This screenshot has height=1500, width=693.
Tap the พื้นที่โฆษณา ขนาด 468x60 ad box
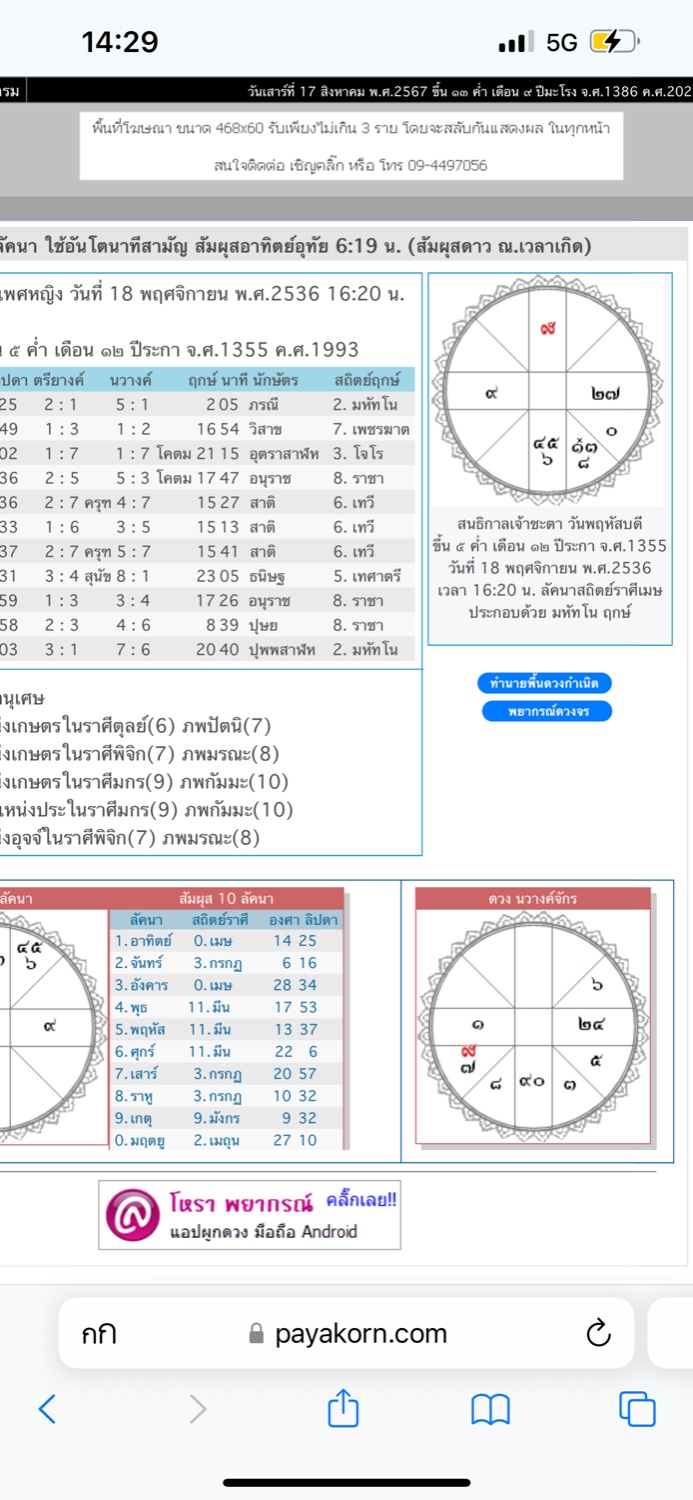350,146
